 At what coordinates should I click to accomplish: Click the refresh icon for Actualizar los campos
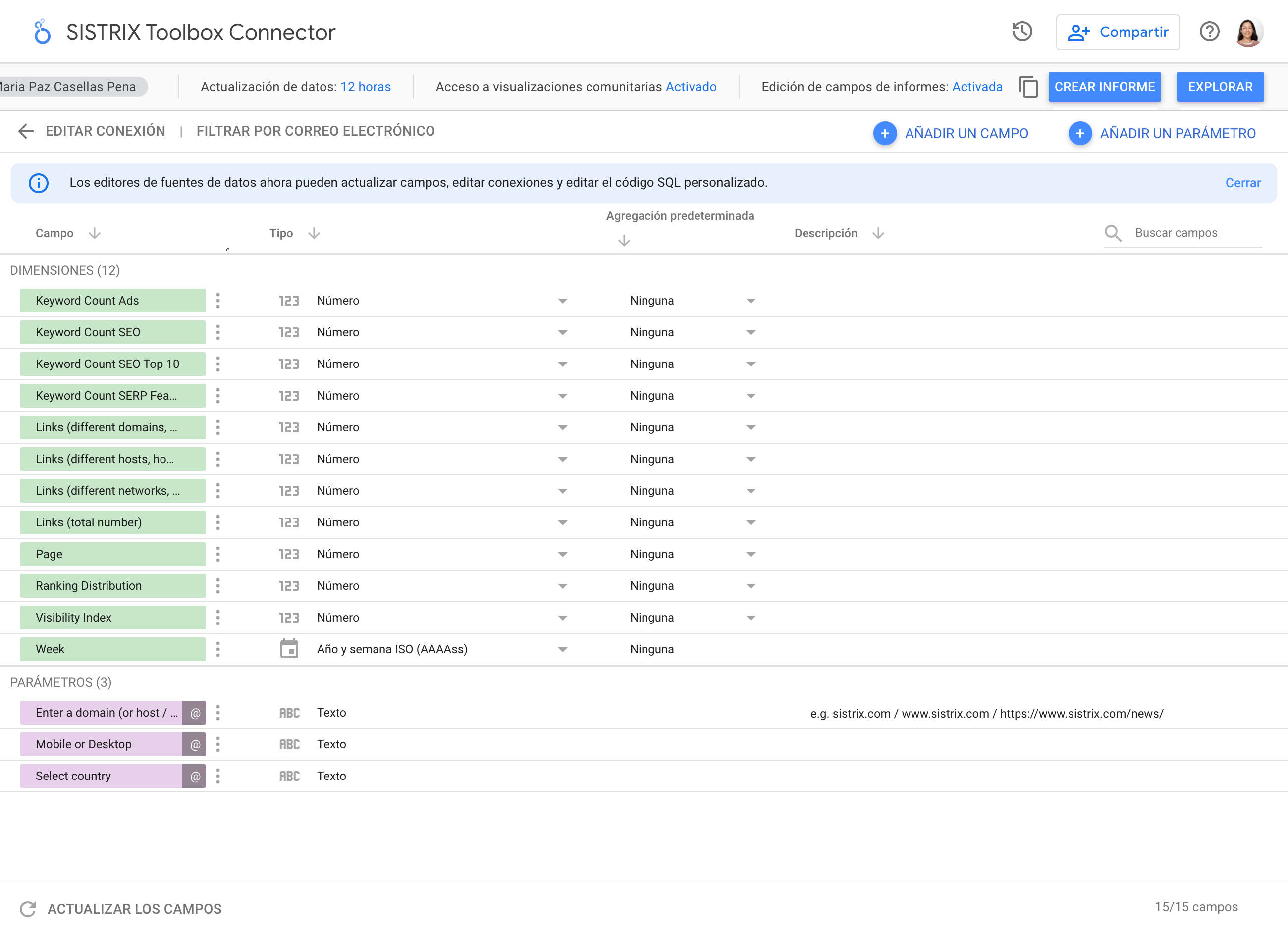[x=27, y=909]
